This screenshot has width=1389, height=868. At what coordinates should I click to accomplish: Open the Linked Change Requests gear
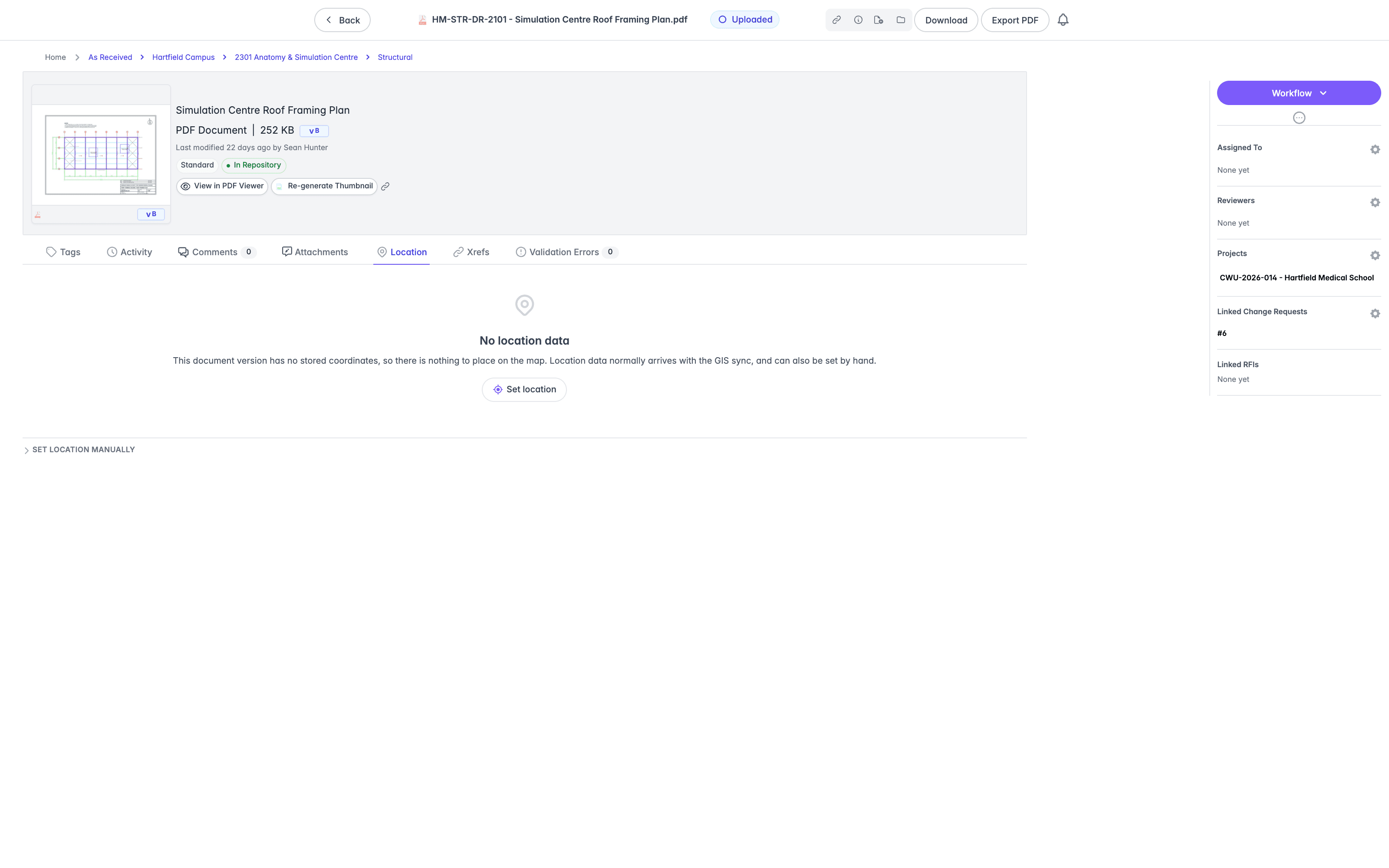[x=1375, y=314]
